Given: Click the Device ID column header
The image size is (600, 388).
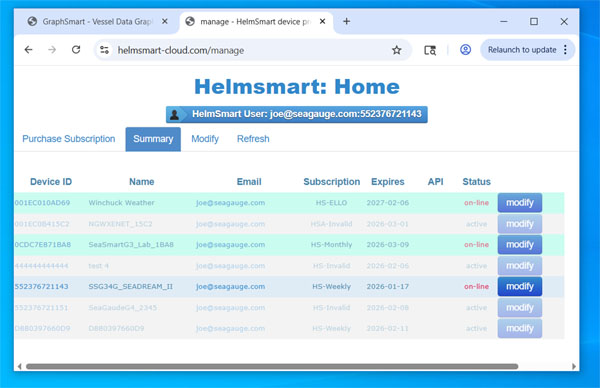Looking at the screenshot, I should 51,182.
